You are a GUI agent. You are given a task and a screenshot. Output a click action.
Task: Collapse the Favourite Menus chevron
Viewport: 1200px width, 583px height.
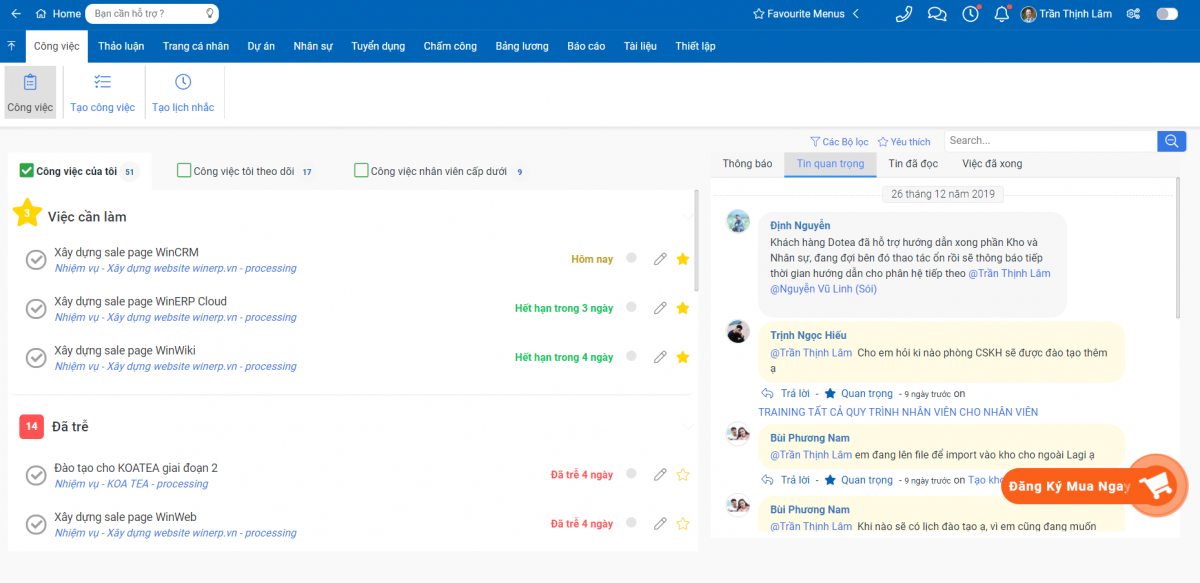[x=856, y=14]
